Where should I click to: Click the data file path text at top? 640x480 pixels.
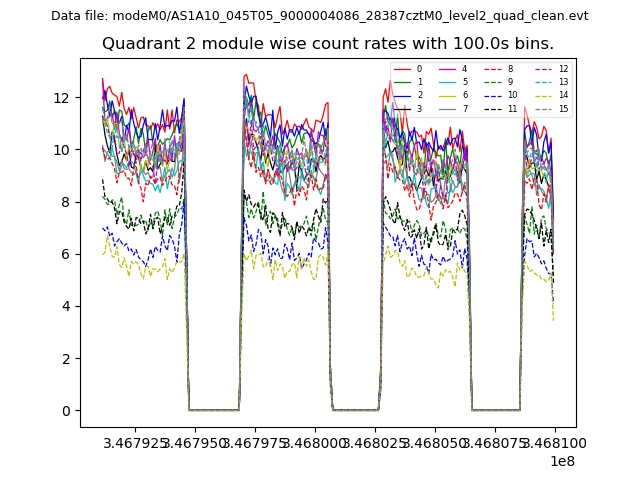click(319, 16)
